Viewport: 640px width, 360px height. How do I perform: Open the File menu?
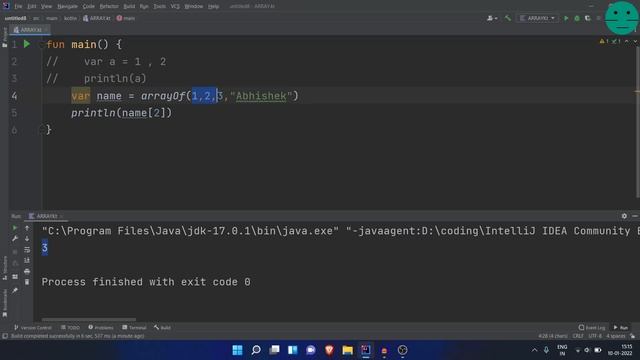pos(18,7)
